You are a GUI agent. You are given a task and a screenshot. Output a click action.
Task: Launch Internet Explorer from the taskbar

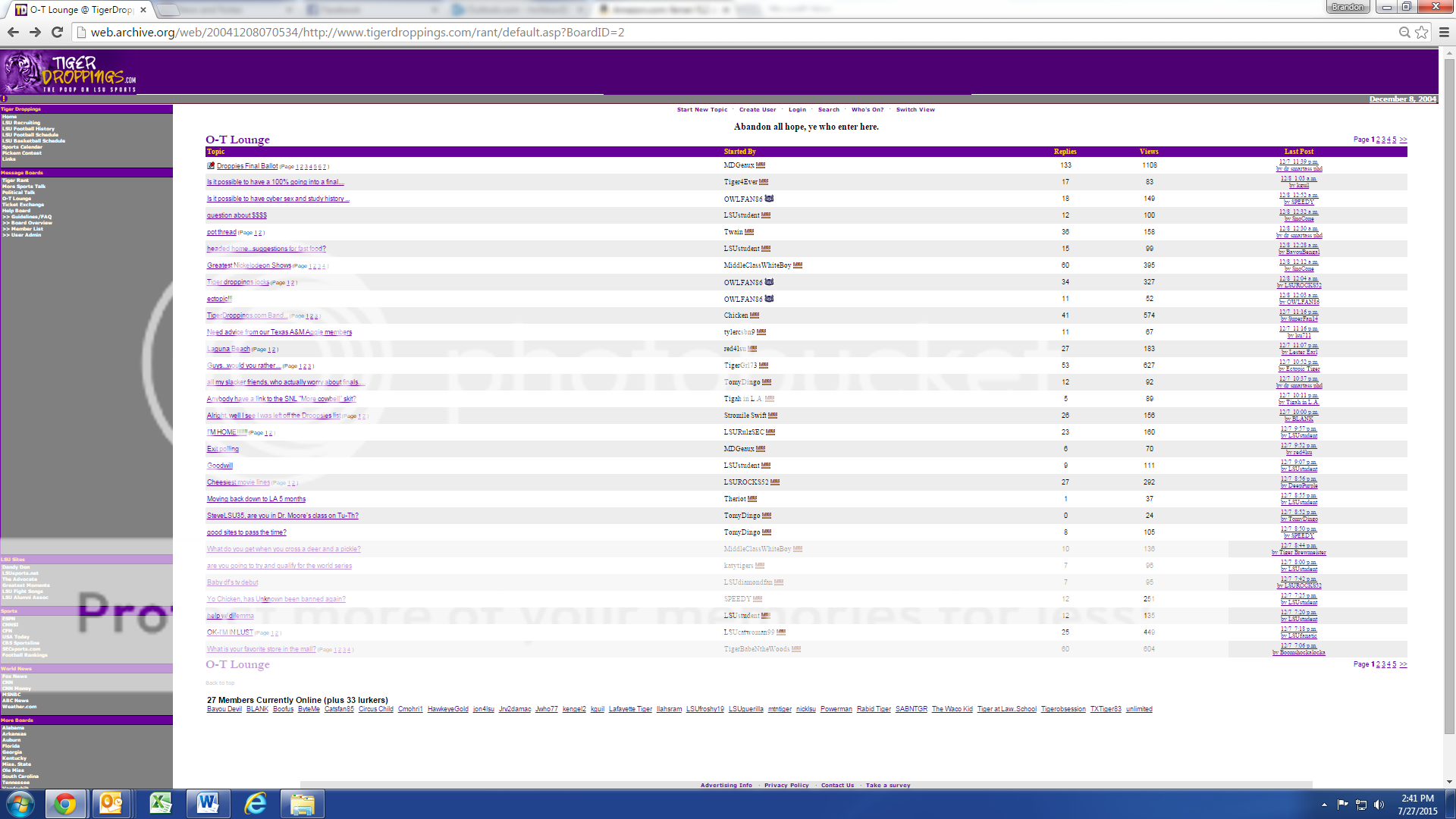(255, 803)
